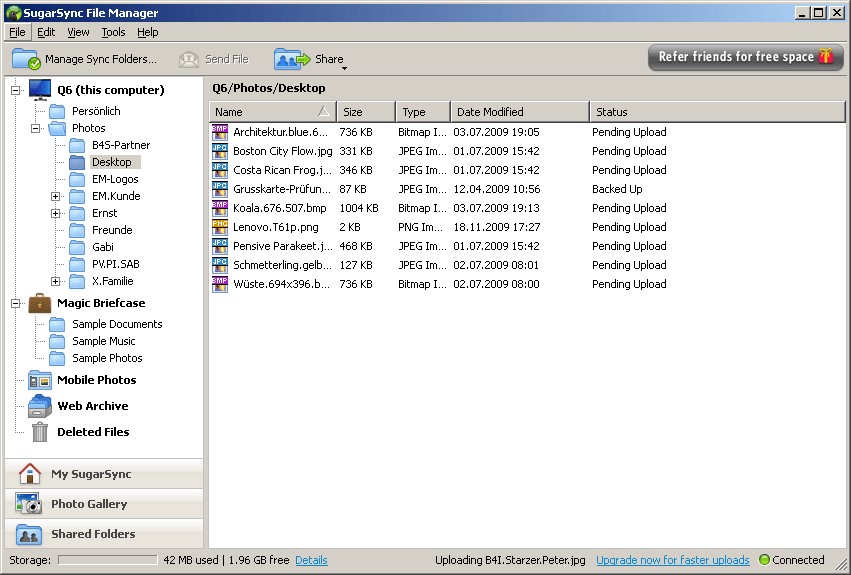Open the Web Archive icon
851x575 pixels.
tap(40, 406)
